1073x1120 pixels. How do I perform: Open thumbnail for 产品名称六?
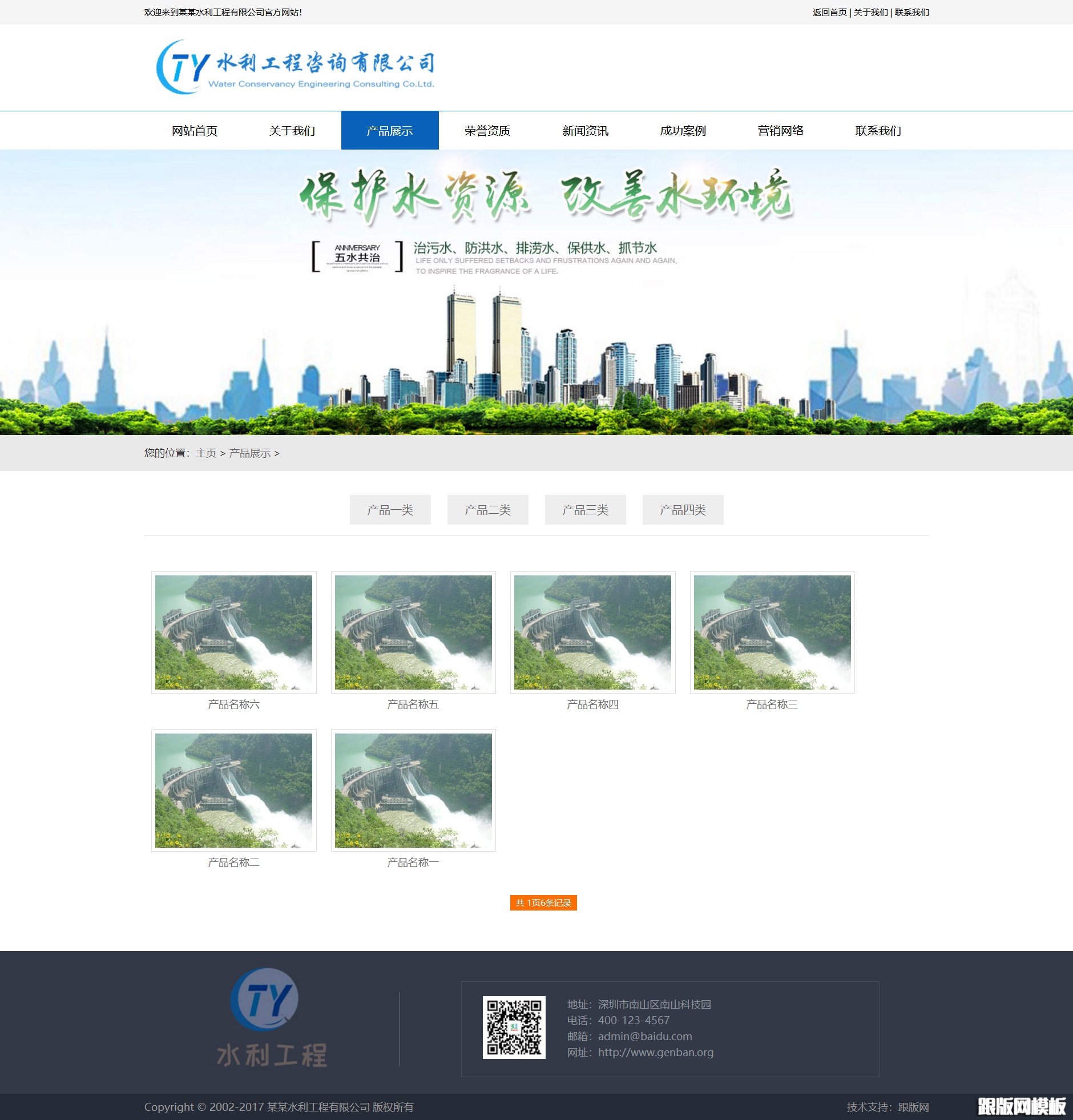233,632
